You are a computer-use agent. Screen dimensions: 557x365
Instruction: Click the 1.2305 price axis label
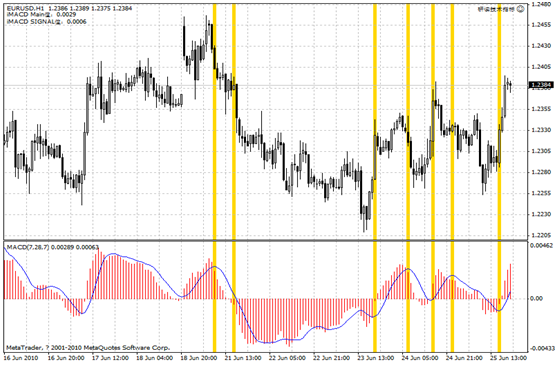(541, 151)
